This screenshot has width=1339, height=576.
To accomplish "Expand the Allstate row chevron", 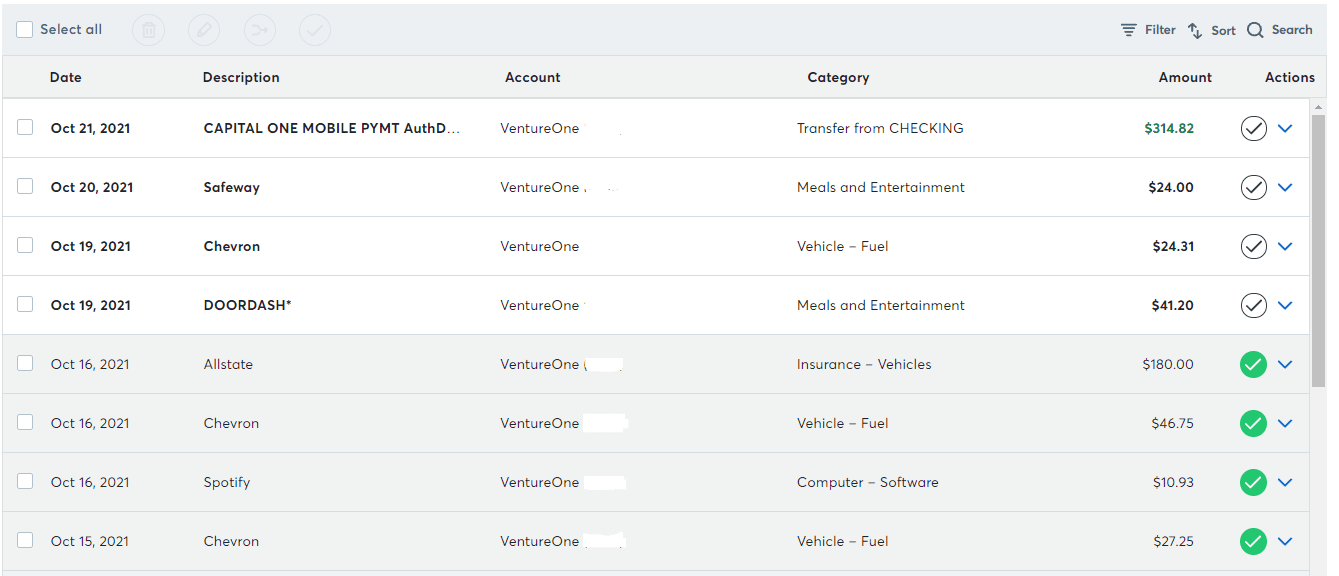I will (x=1285, y=364).
